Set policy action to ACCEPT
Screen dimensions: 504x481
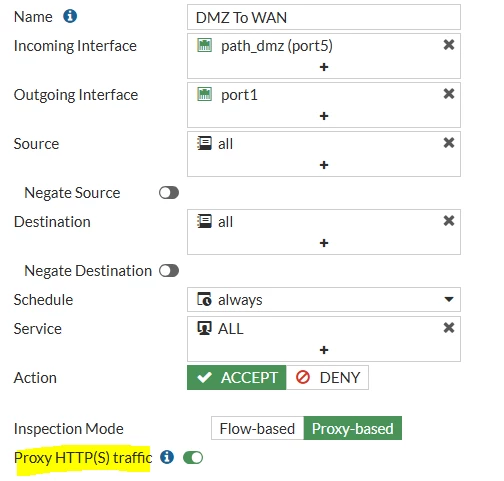tap(237, 378)
